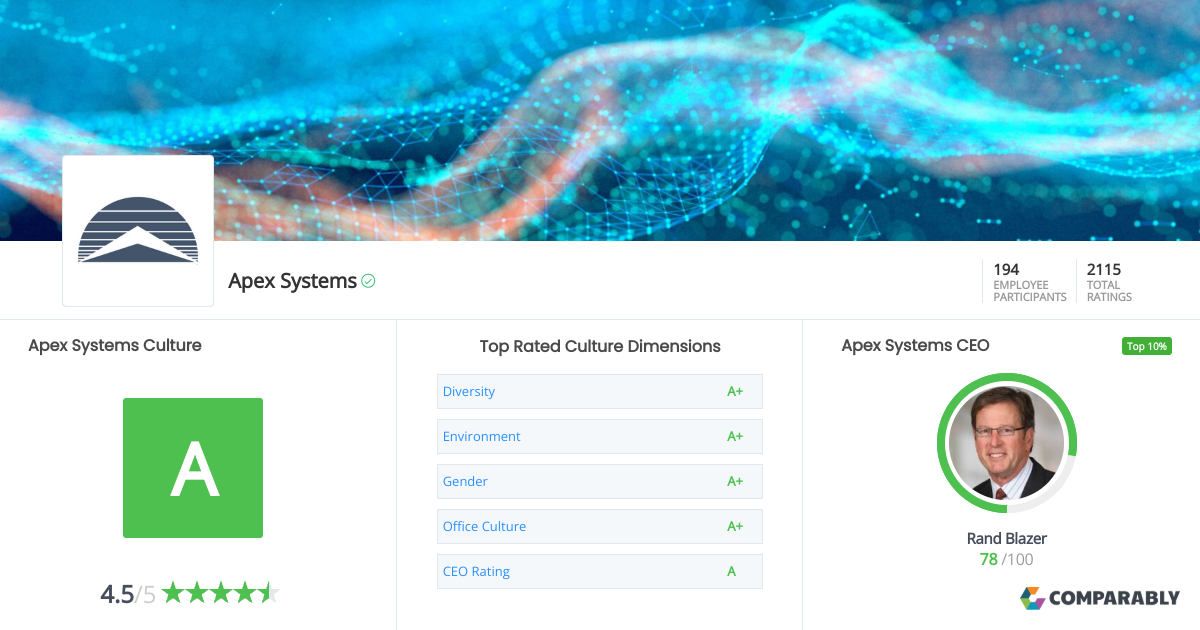Viewport: 1200px width, 630px height.
Task: Click the 2115 Total Ratings stat
Action: pos(1109,282)
